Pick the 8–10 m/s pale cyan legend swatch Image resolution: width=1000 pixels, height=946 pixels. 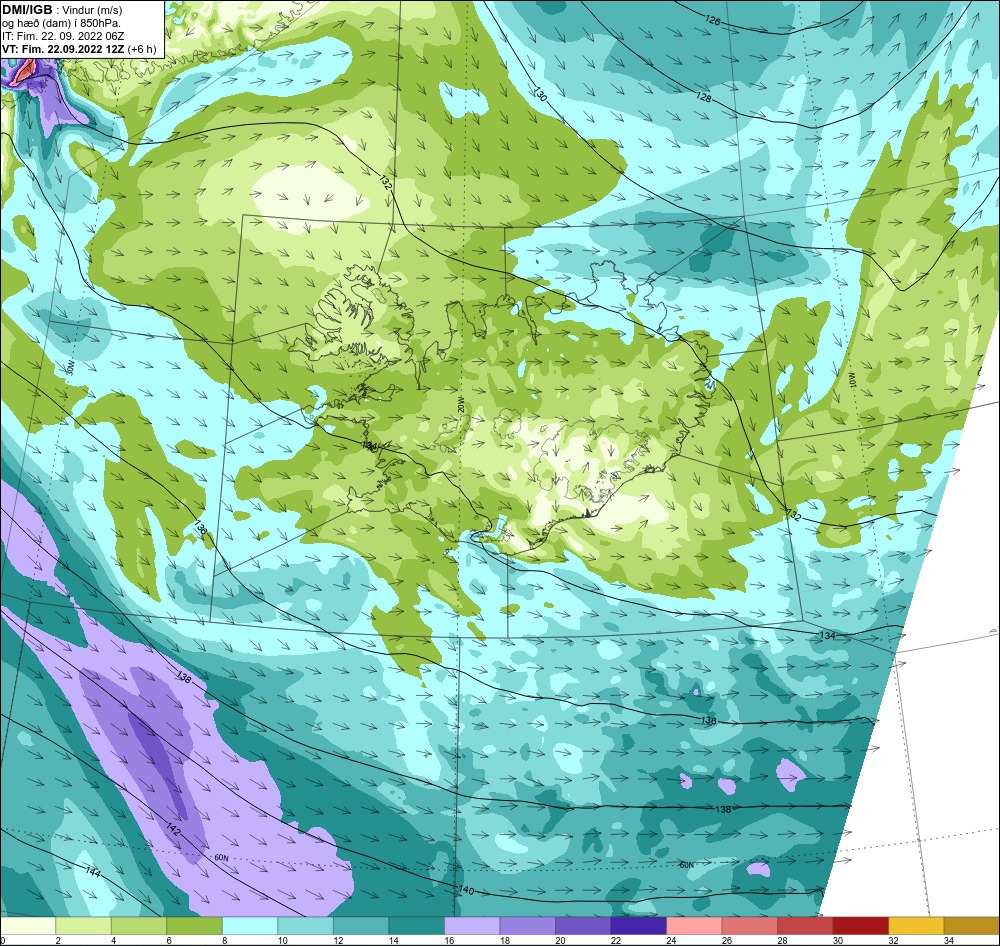coord(250,925)
